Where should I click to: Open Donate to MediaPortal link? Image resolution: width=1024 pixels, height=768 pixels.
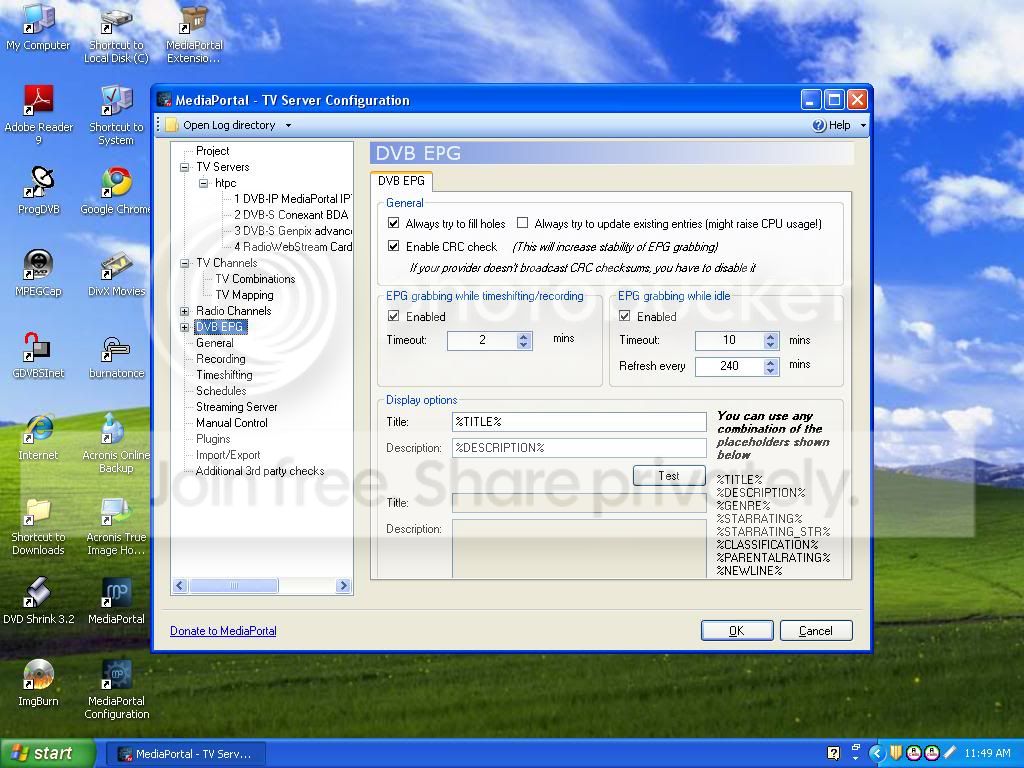(x=223, y=631)
